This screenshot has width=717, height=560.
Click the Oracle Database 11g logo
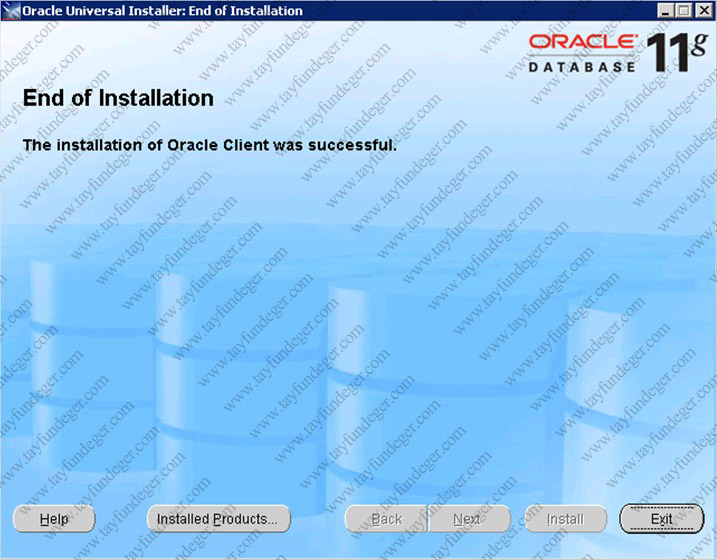click(x=618, y=53)
